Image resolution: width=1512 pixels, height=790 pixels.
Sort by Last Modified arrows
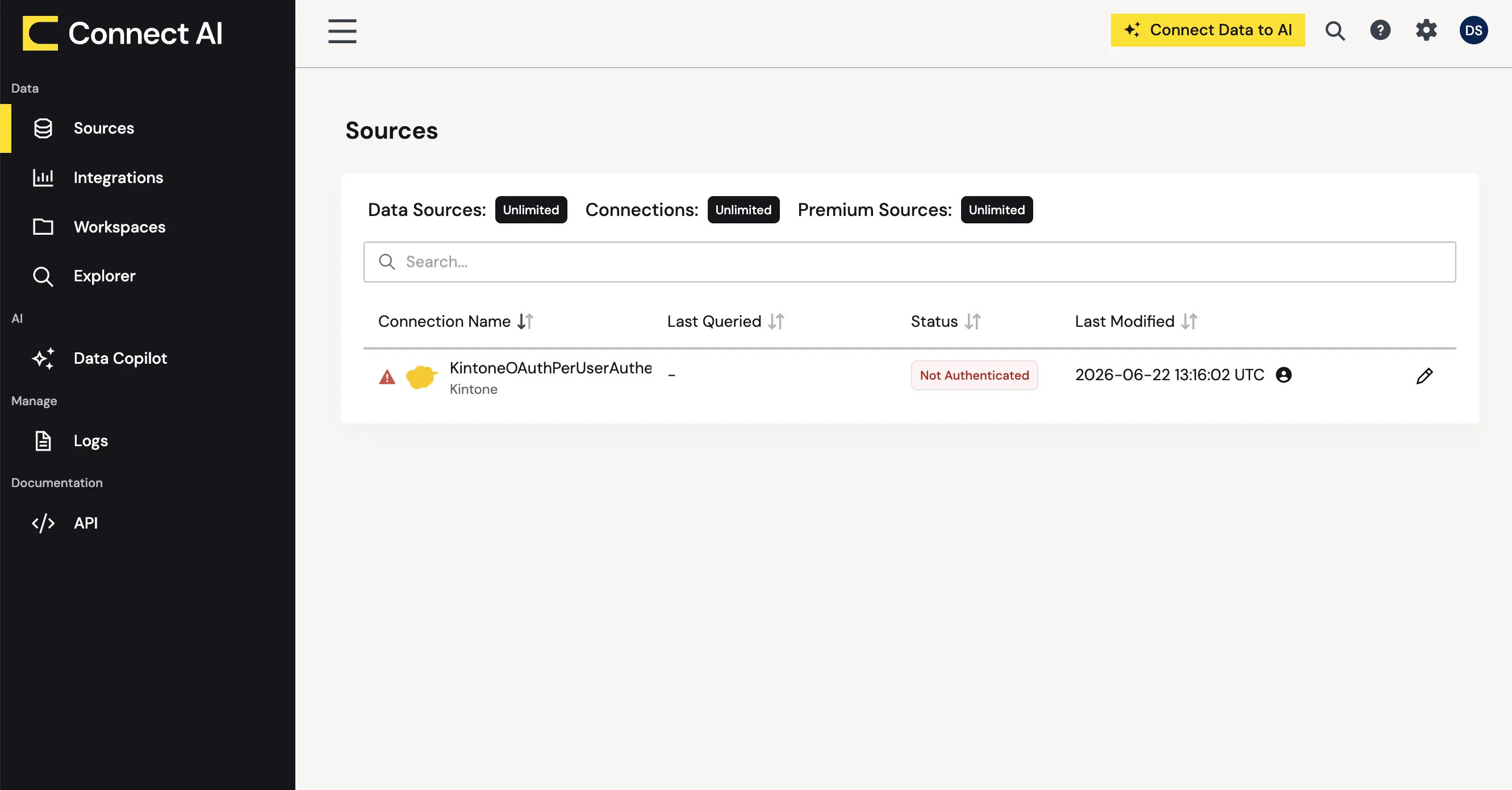click(1189, 321)
